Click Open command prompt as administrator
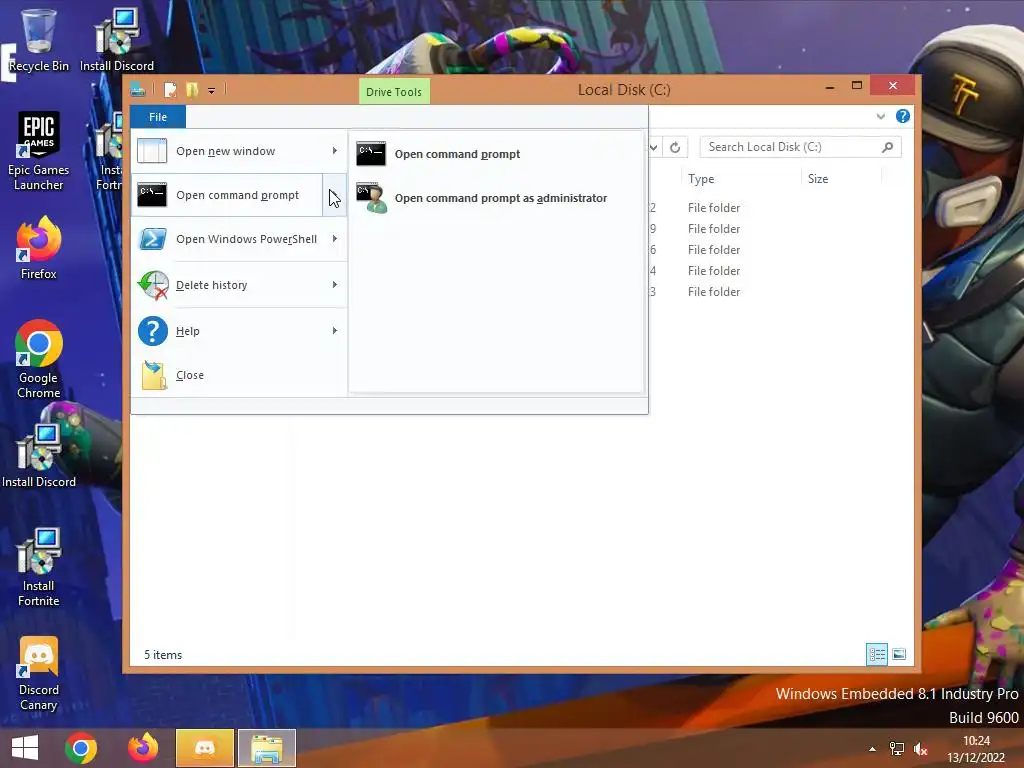Screen dimensions: 1024x768 coord(496,198)
